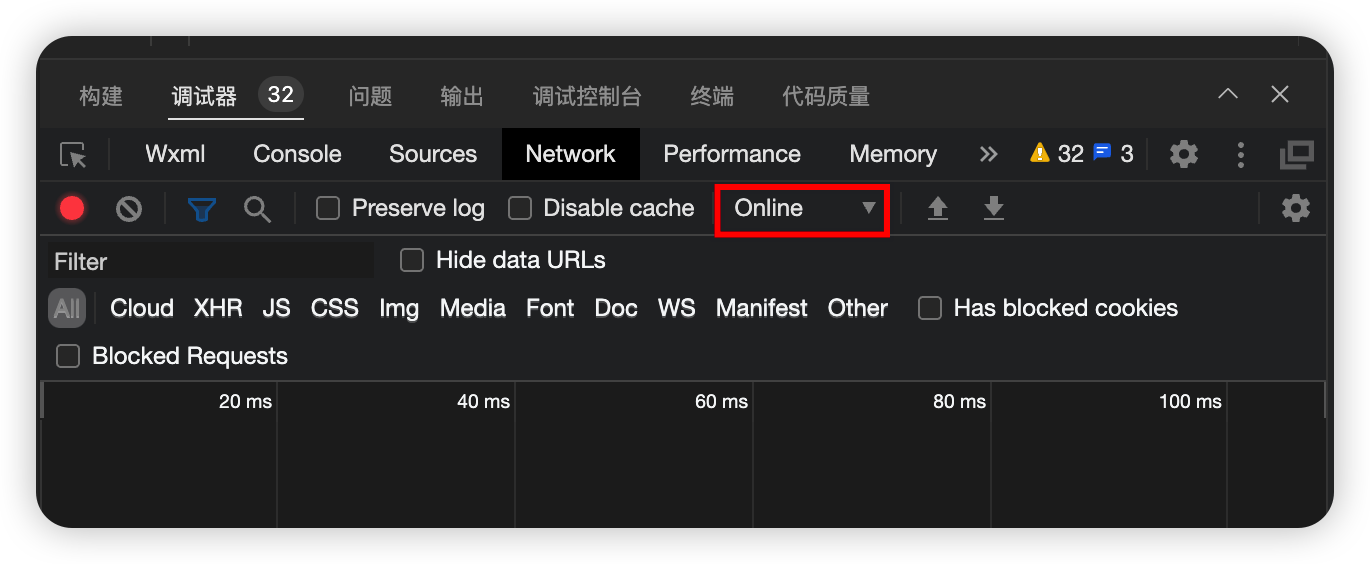Filter requests by Media

click(x=473, y=308)
